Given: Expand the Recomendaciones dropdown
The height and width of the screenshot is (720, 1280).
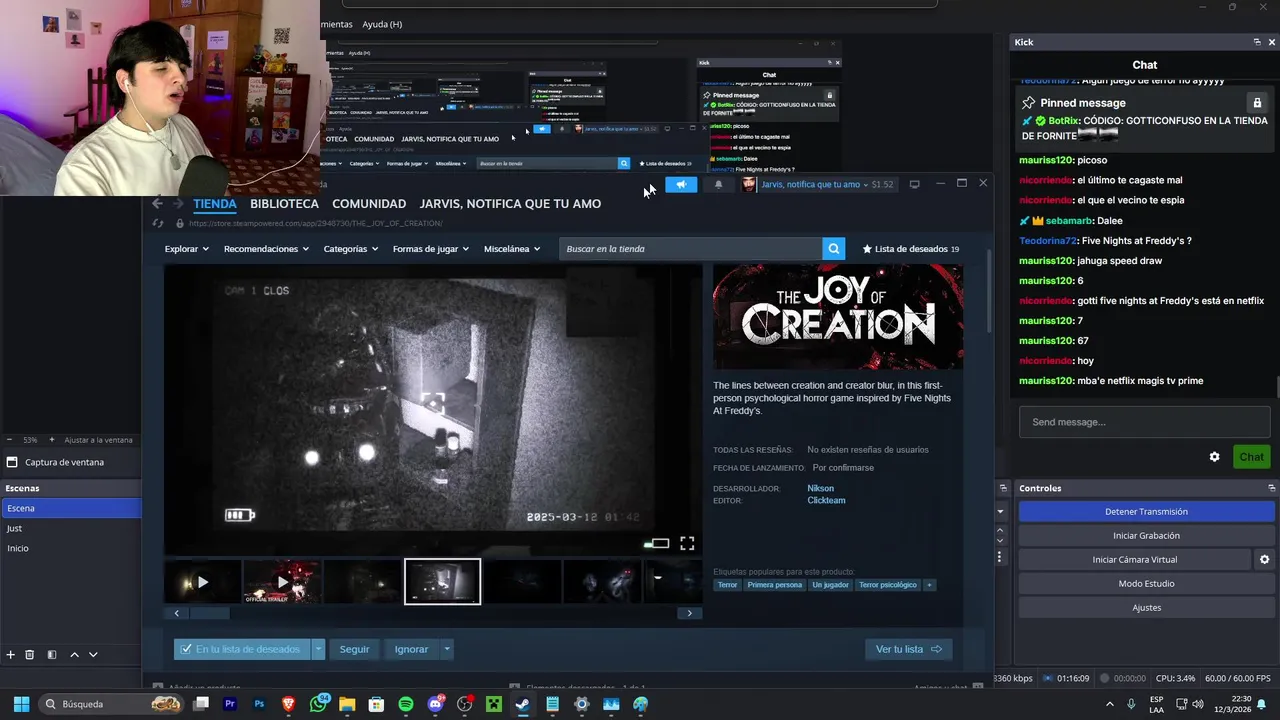Looking at the screenshot, I should point(267,249).
